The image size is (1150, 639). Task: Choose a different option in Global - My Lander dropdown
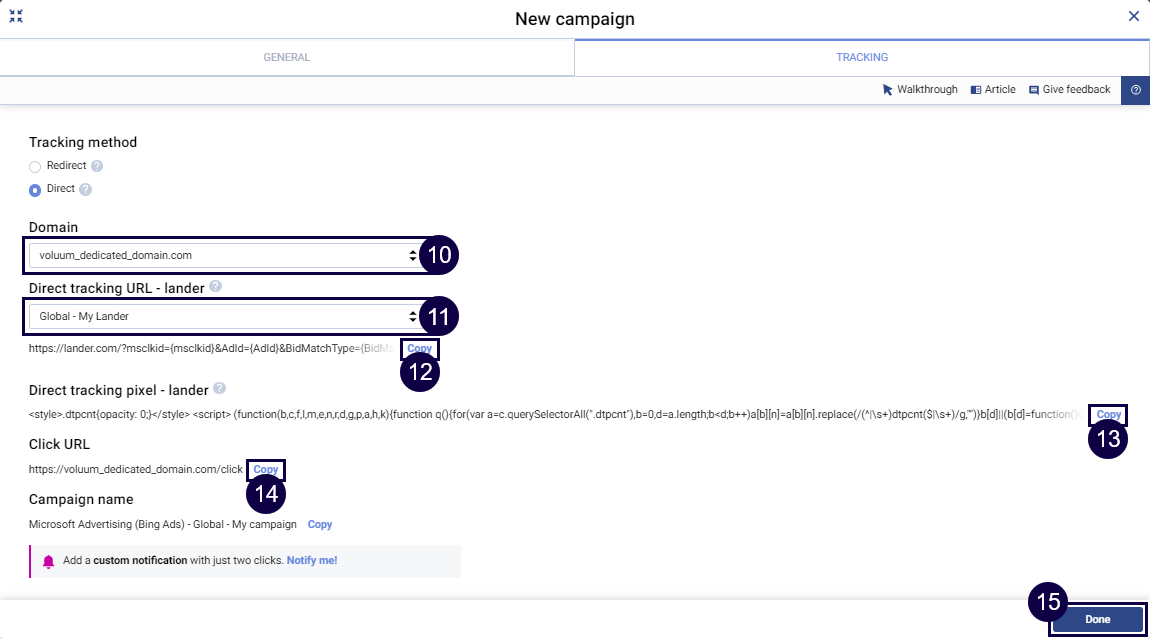412,316
